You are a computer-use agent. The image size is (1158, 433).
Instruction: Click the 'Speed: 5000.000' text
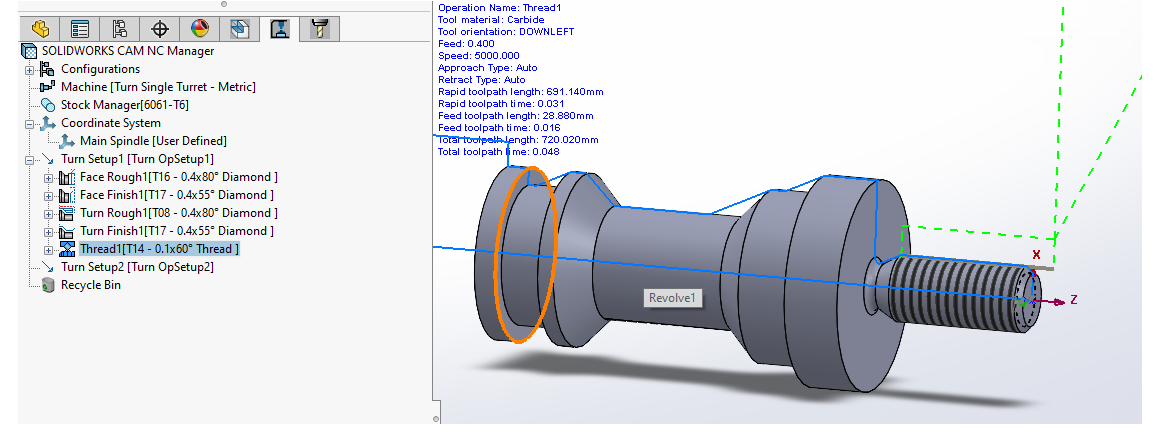click(x=479, y=55)
